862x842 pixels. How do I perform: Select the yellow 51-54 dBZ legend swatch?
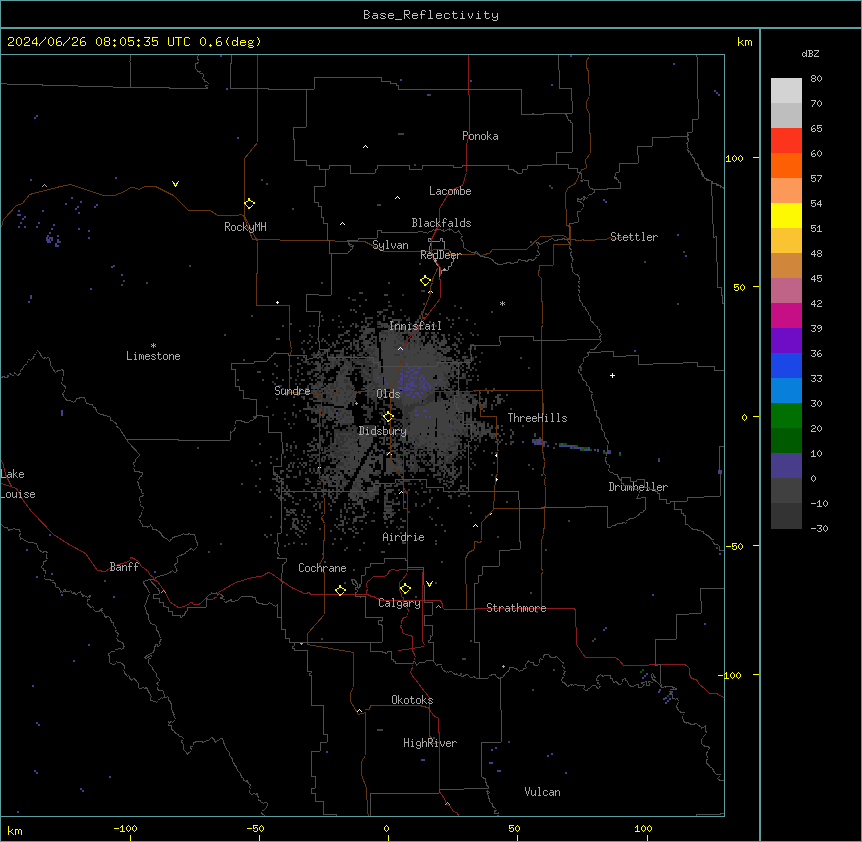coord(786,215)
